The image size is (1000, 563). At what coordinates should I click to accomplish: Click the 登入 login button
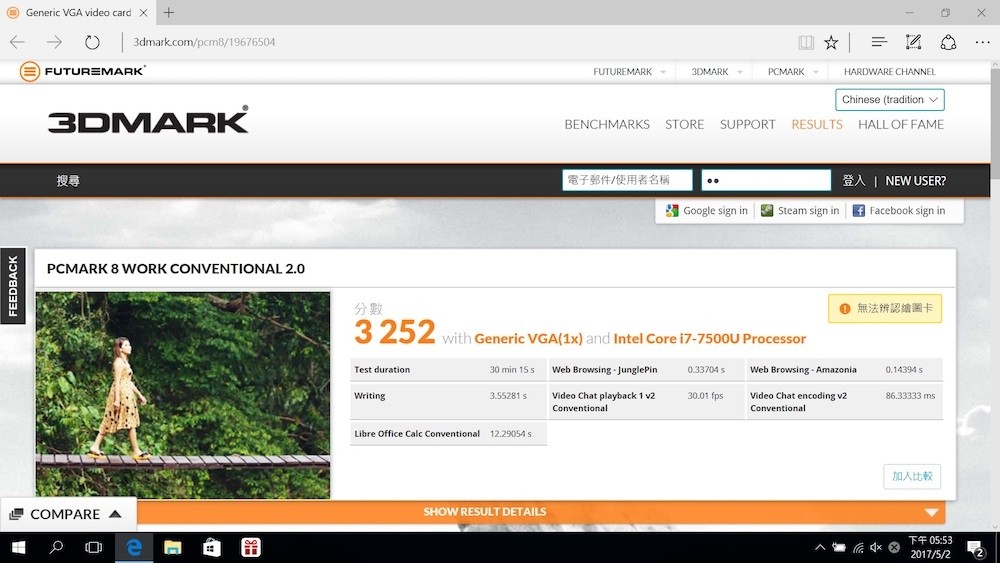853,181
